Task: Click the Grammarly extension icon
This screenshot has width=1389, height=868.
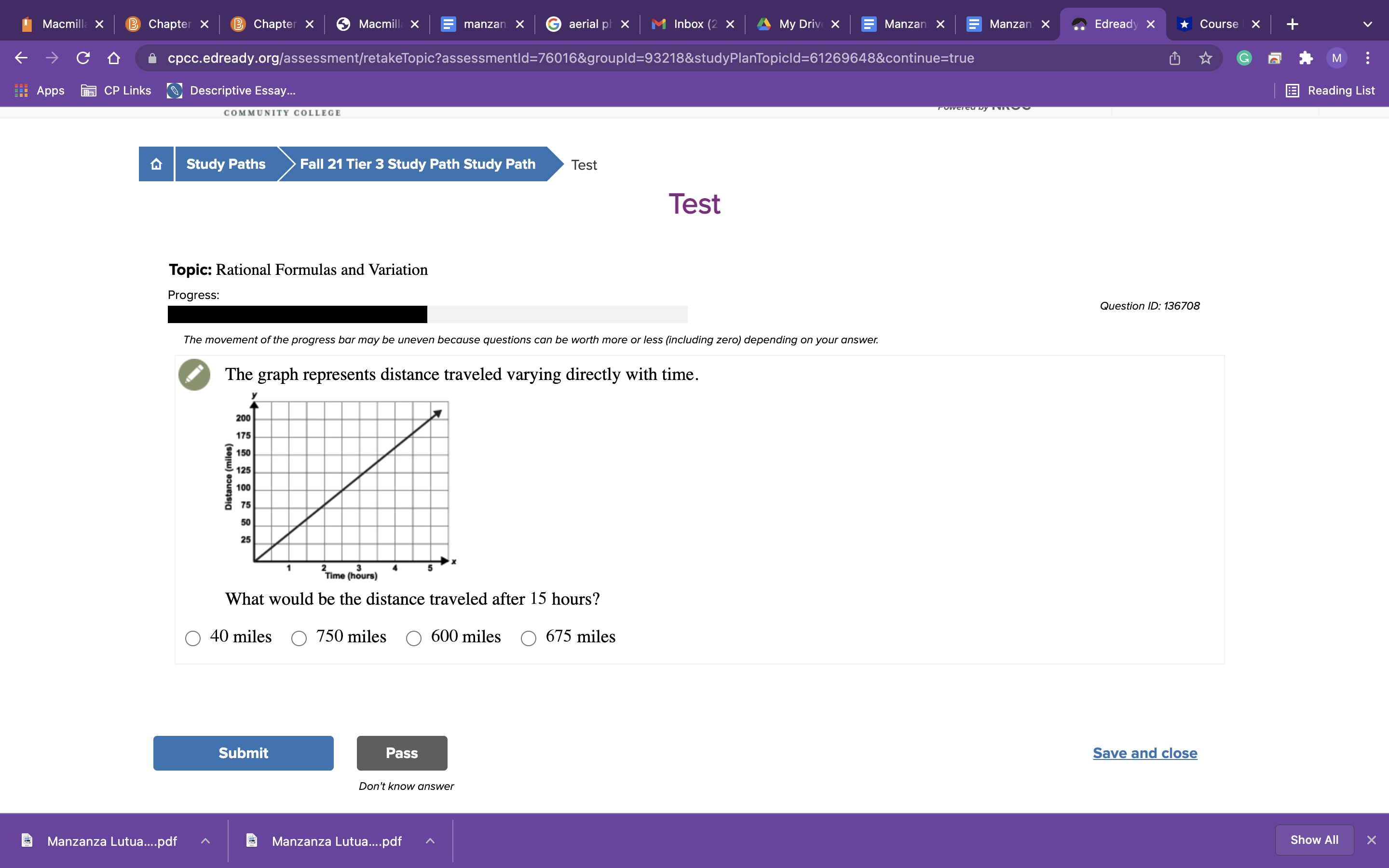Action: coord(1244,58)
